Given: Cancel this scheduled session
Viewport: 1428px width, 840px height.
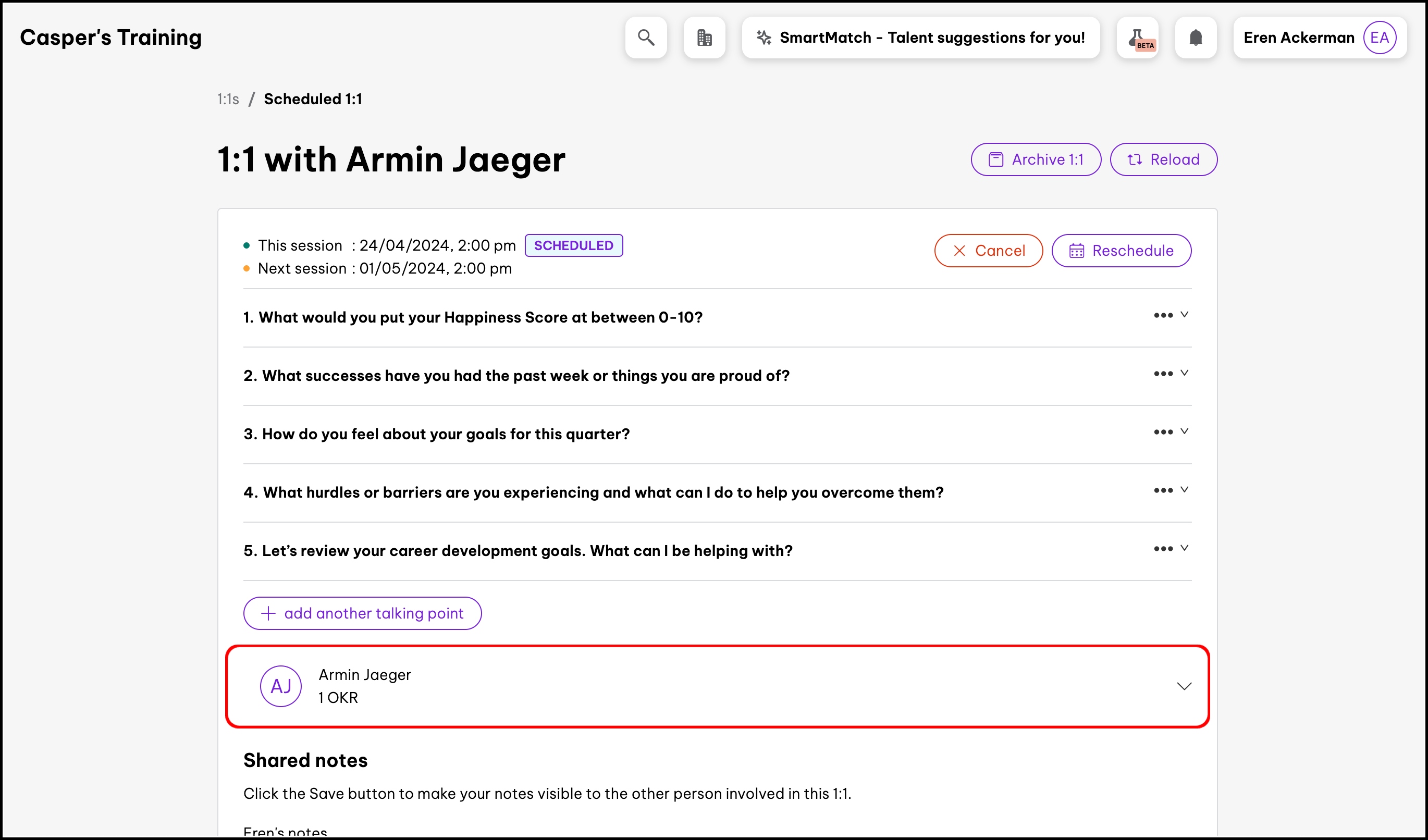Looking at the screenshot, I should click(988, 251).
